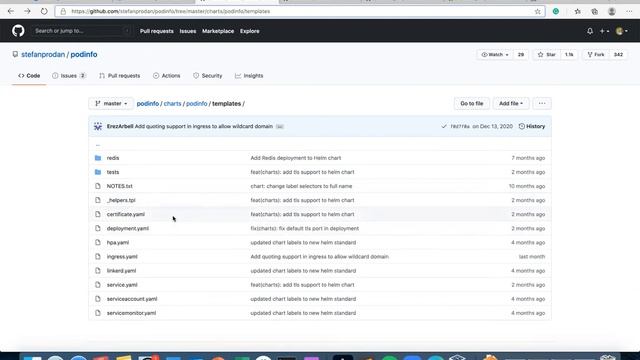Viewport: 640px width, 360px height.
Task: Switch to Insights tab
Action: 249,76
